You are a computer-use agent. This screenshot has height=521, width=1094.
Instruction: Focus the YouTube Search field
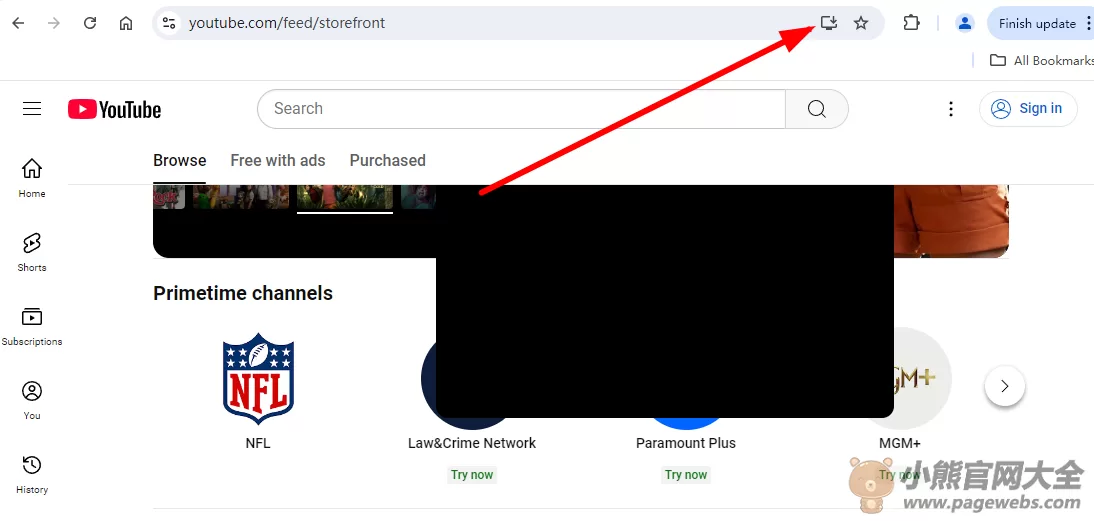click(x=521, y=109)
